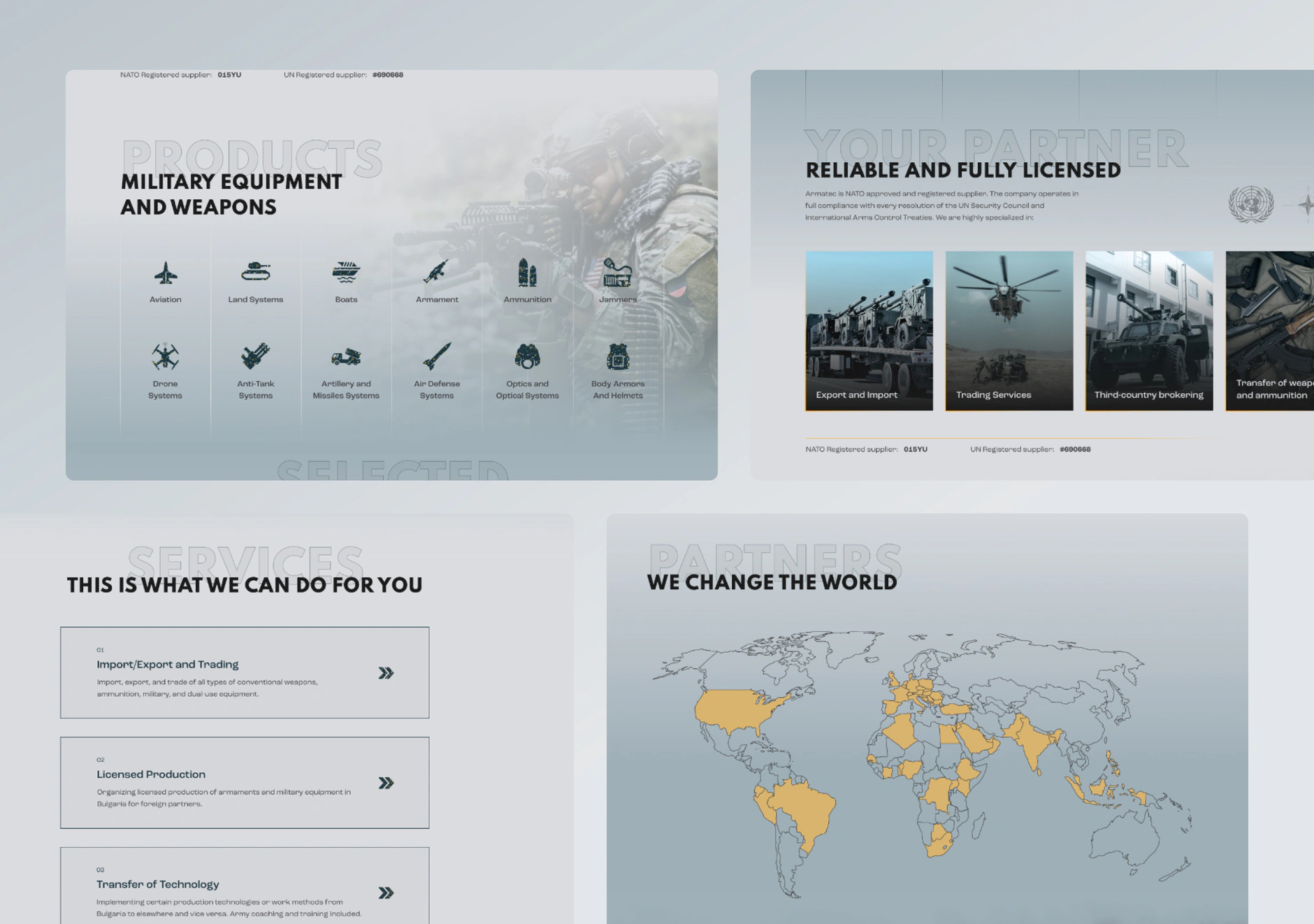Click the WE CHANGE THE WORLD heading
This screenshot has height=924, width=1314.
[x=772, y=582]
